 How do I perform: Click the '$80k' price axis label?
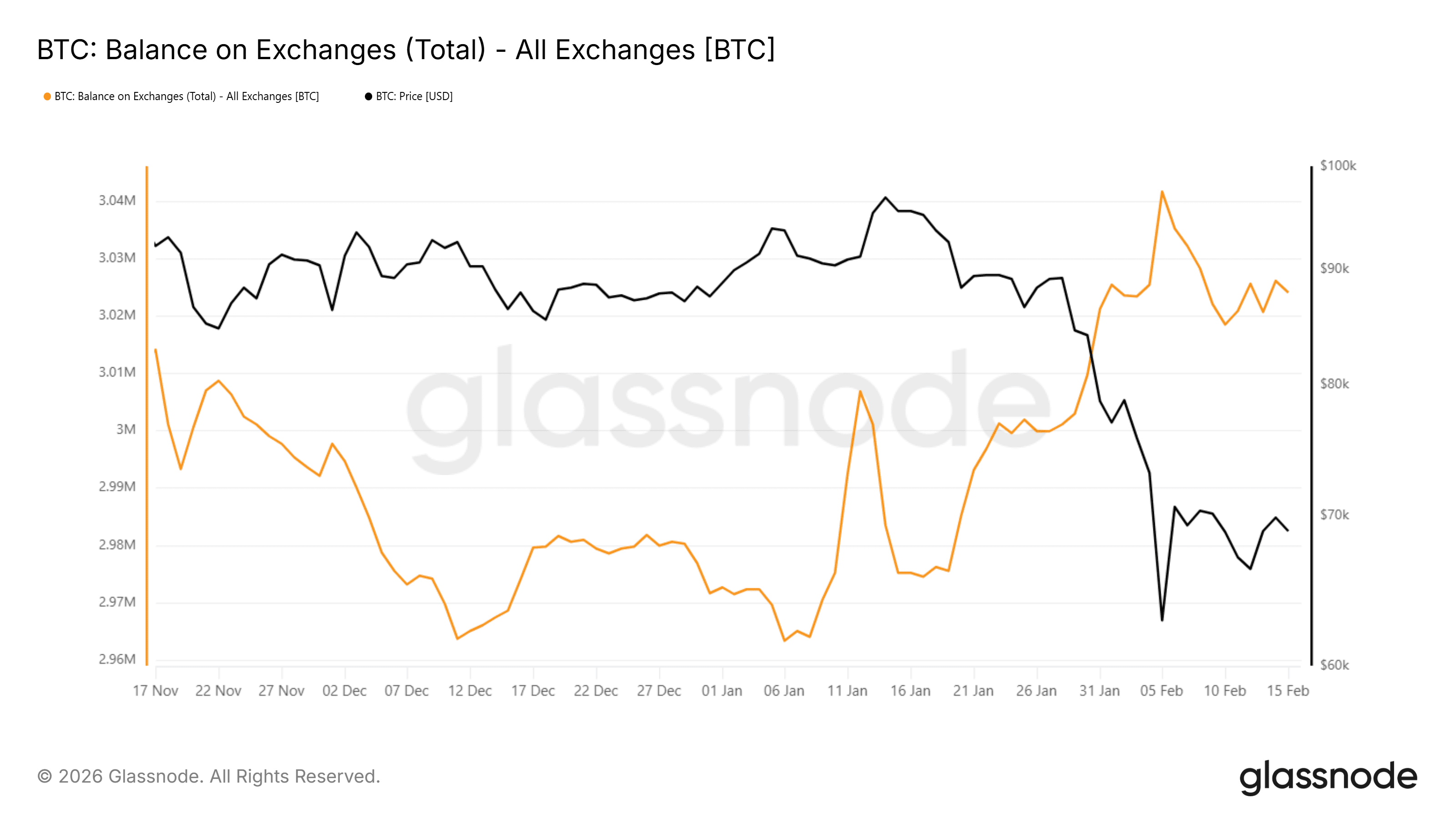pyautogui.click(x=1334, y=384)
